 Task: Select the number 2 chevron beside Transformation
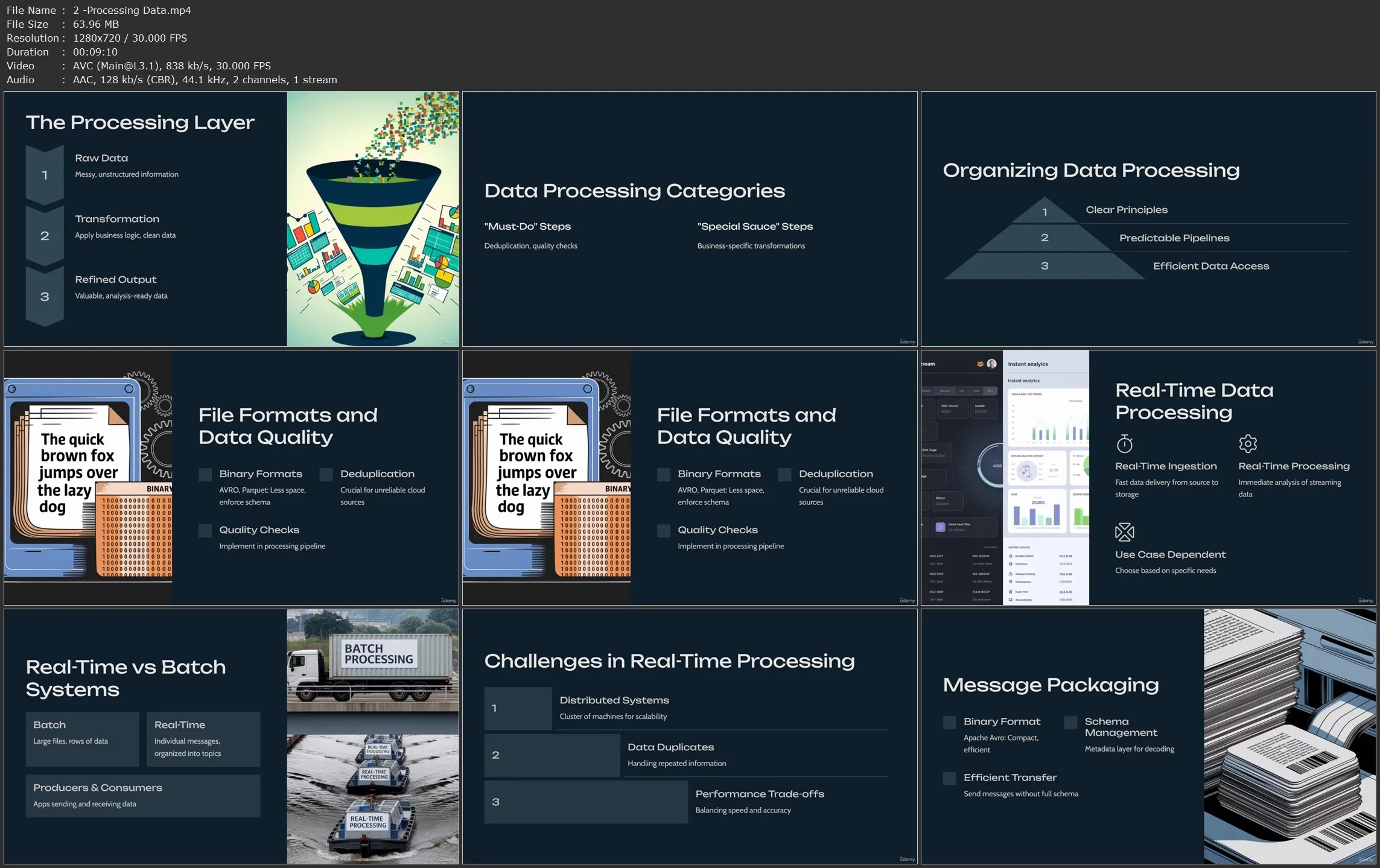tap(45, 236)
